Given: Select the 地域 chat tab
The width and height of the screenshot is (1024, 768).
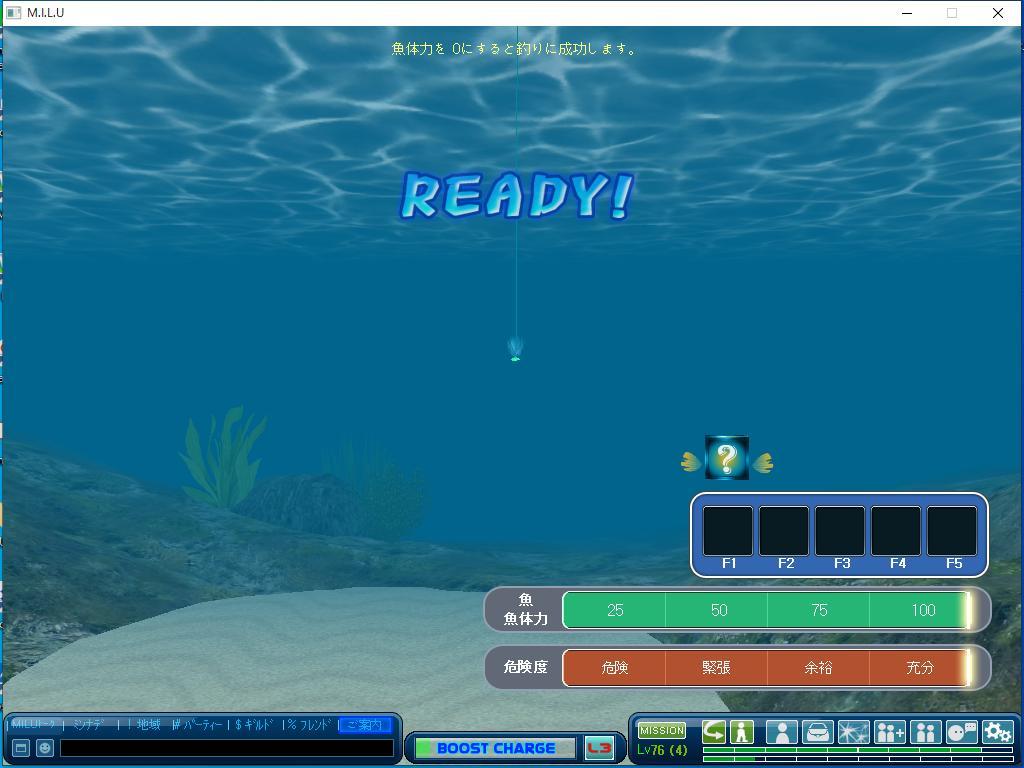Looking at the screenshot, I should [x=148, y=725].
